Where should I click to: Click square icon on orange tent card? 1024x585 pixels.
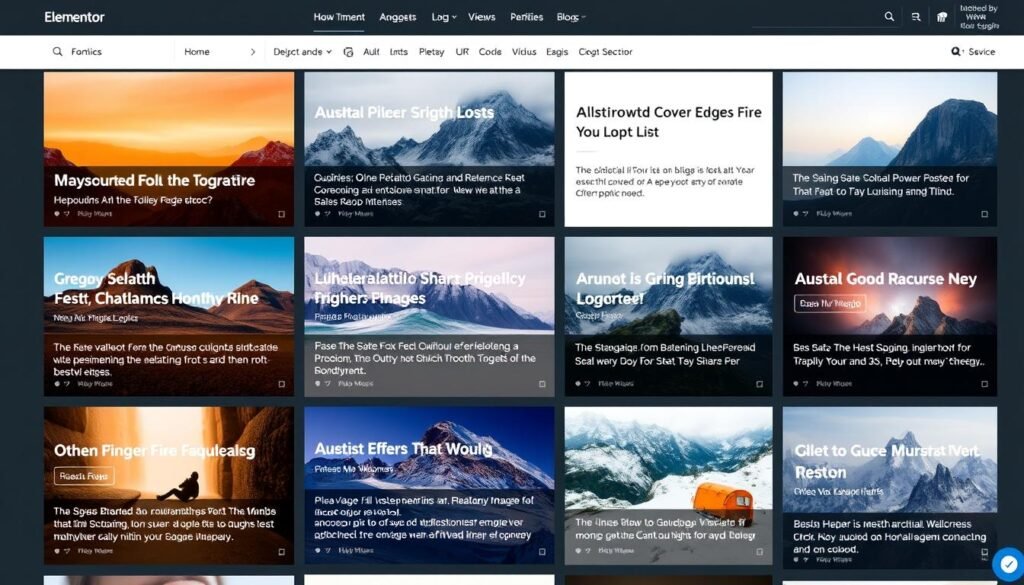click(760, 551)
